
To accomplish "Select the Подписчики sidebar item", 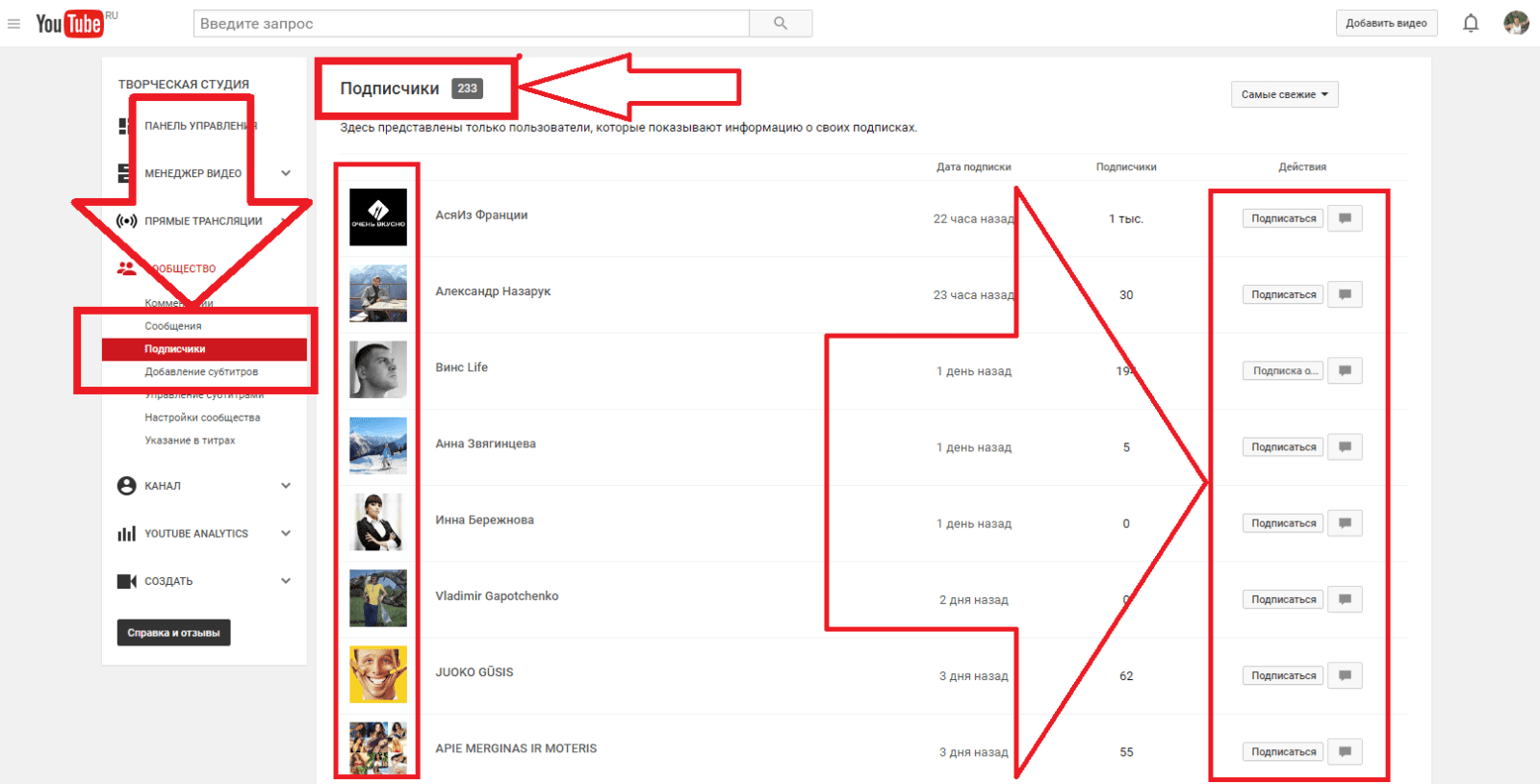I will [204, 349].
